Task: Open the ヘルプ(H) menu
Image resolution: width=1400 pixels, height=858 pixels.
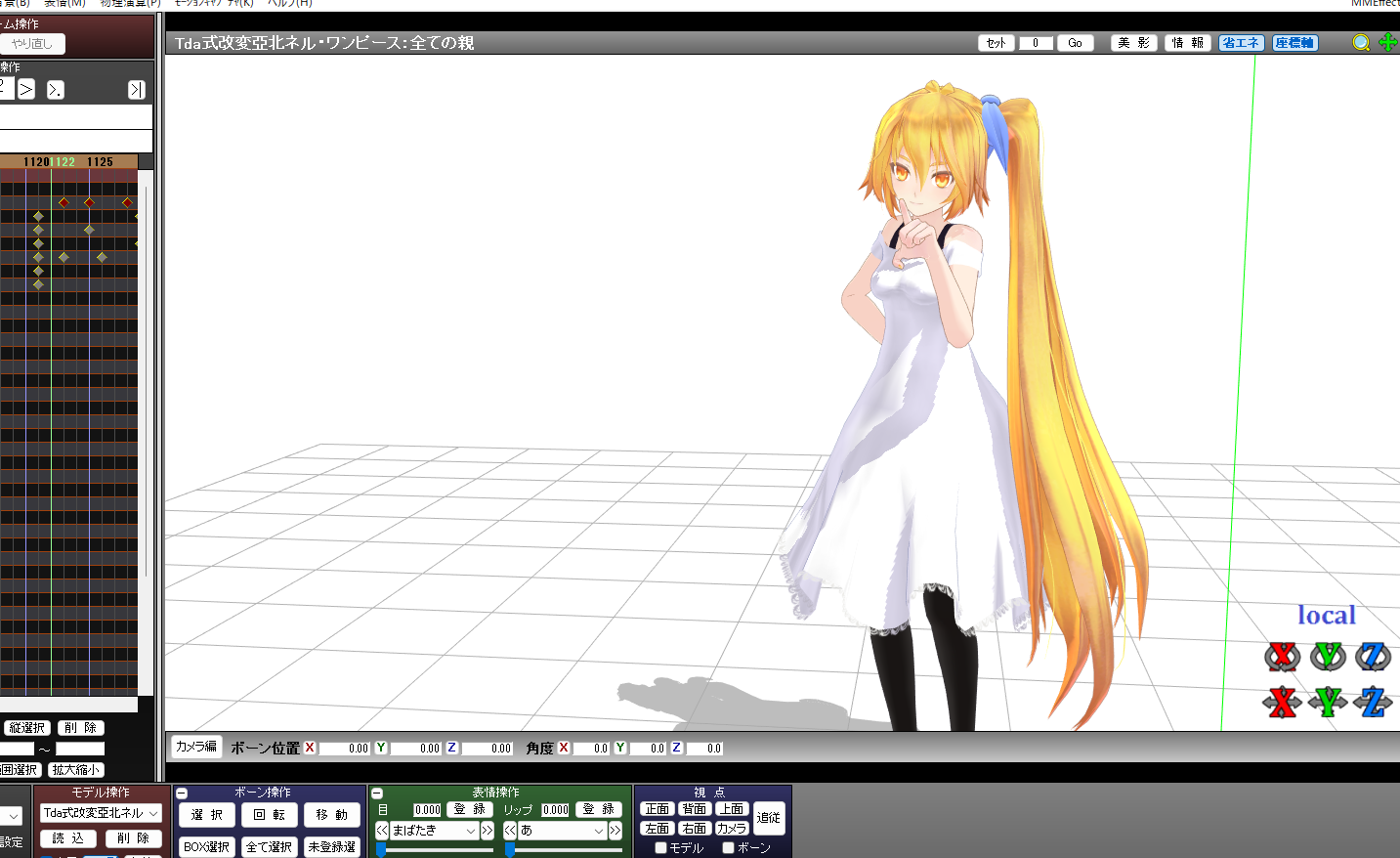Action: click(289, 4)
